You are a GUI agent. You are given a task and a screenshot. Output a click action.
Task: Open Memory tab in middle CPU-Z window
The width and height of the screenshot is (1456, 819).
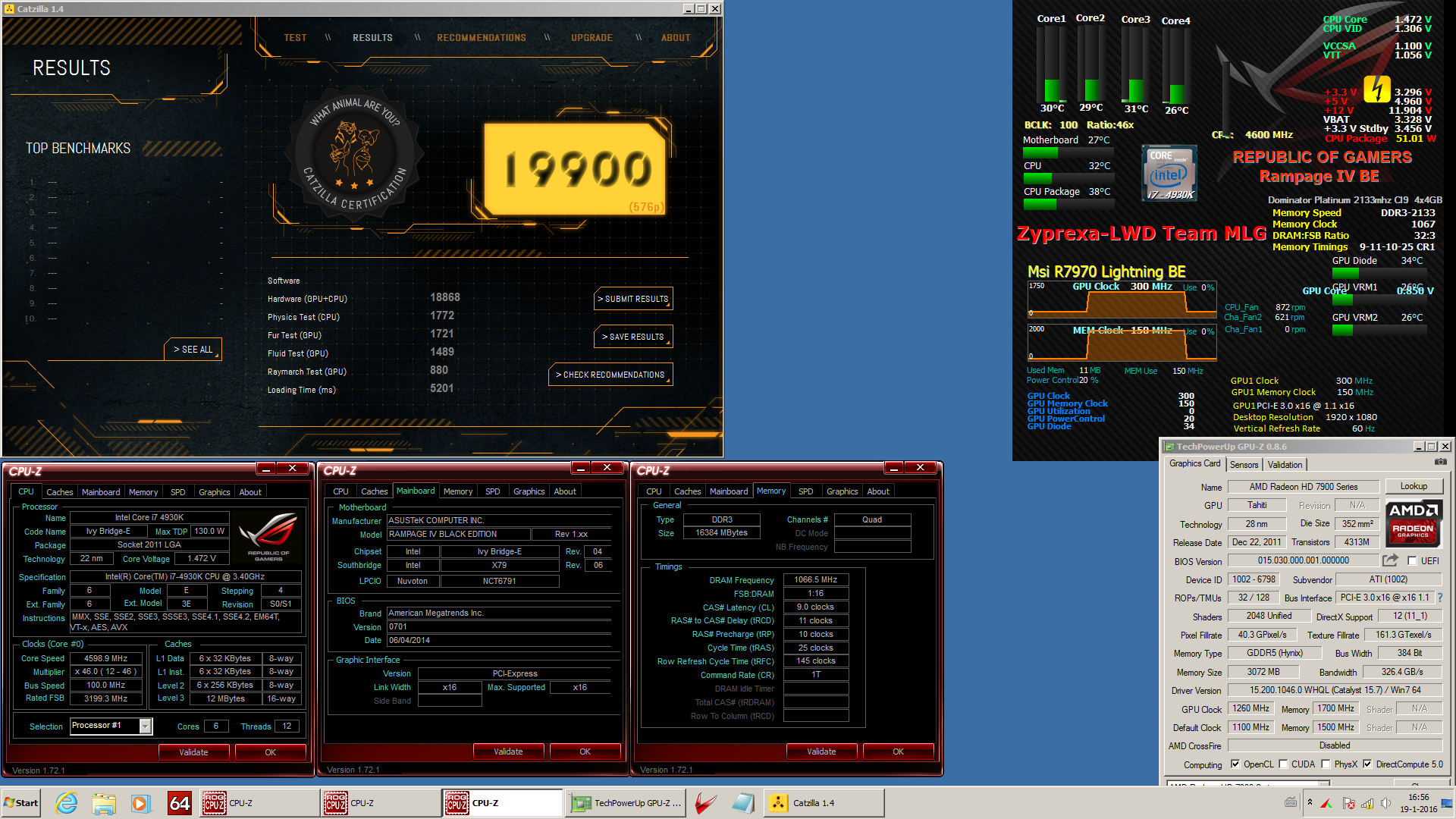[458, 491]
